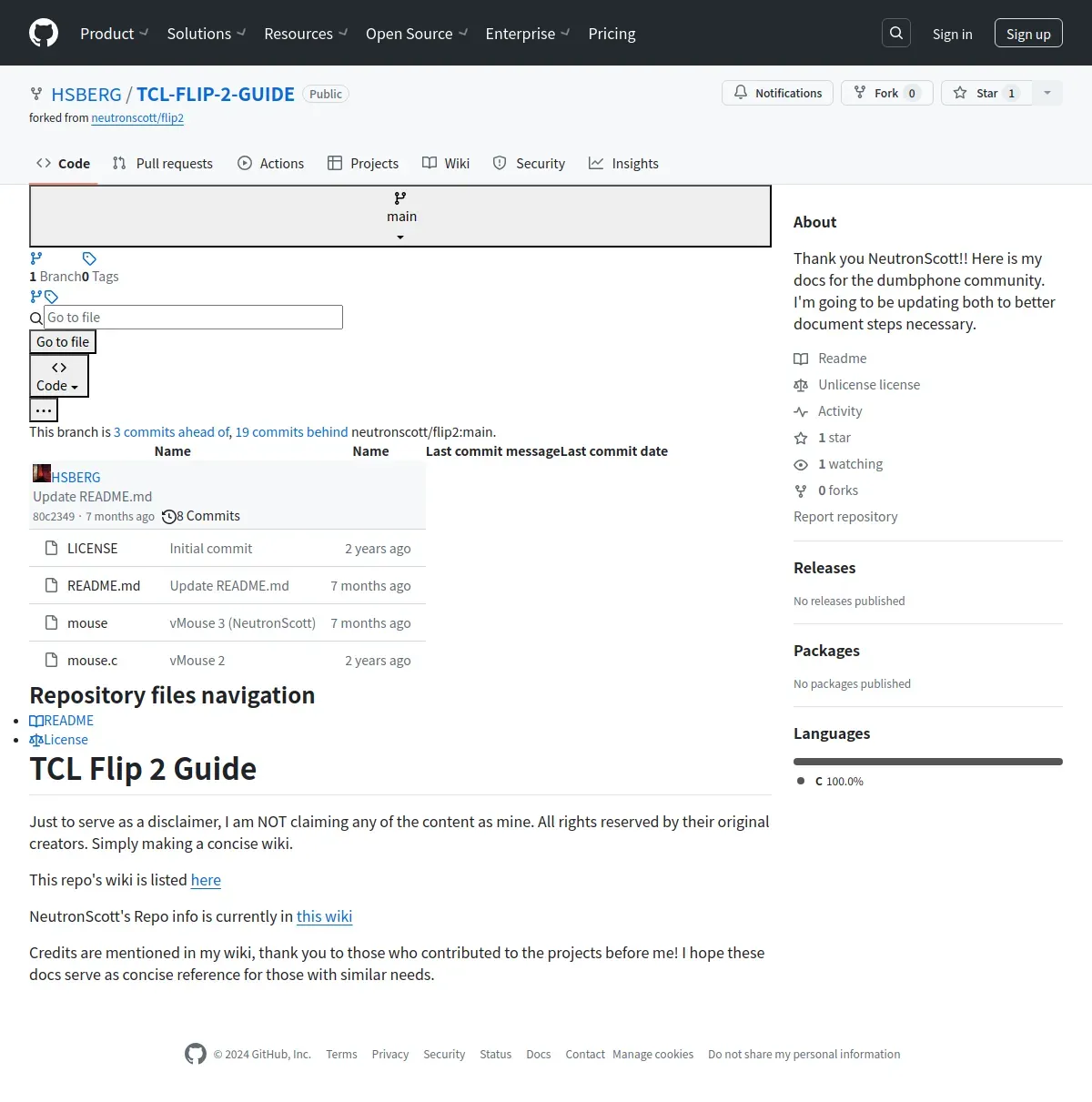Click the commit history clock icon
Screen dimensions: 1092x1102
pos(168,517)
